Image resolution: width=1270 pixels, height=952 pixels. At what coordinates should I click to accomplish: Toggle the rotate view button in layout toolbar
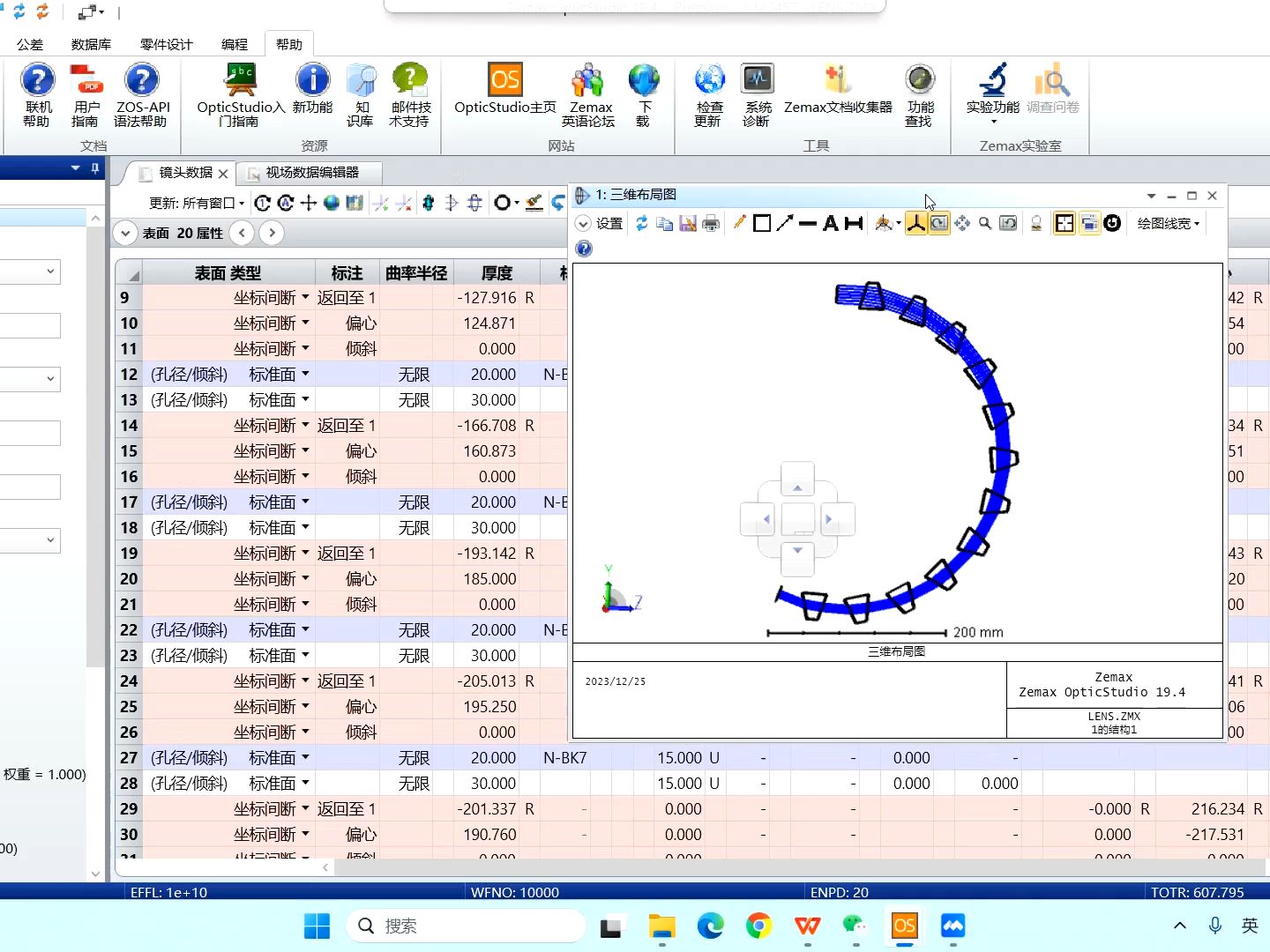click(x=939, y=224)
